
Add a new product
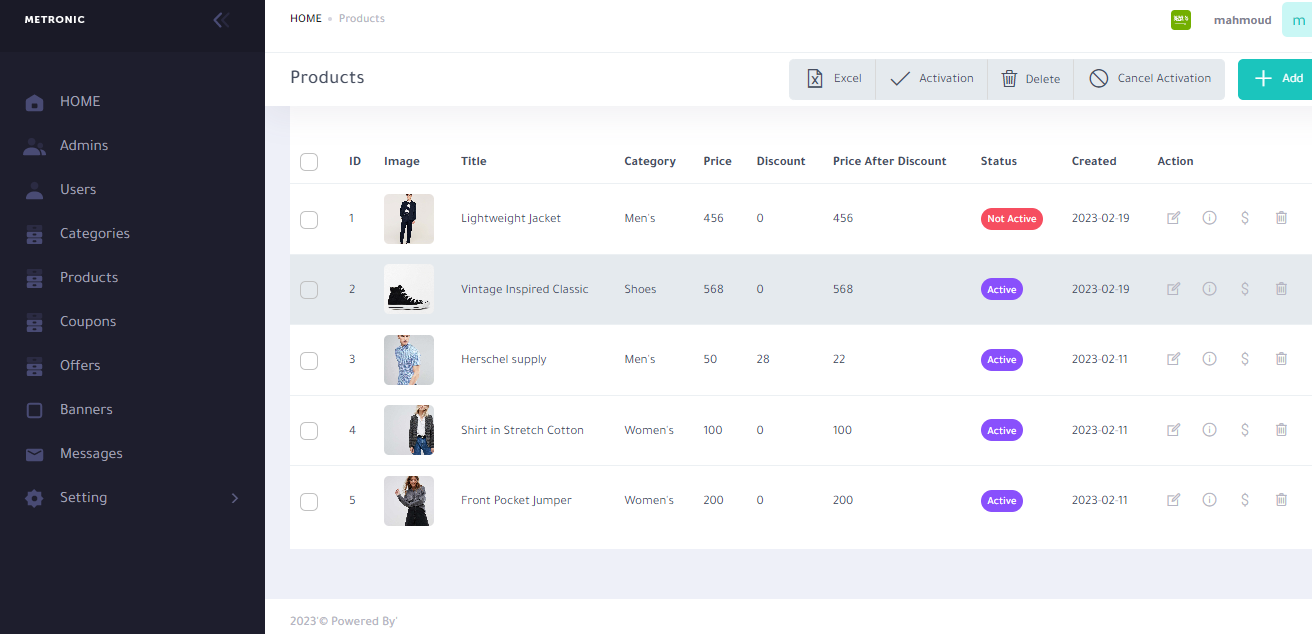[1275, 79]
